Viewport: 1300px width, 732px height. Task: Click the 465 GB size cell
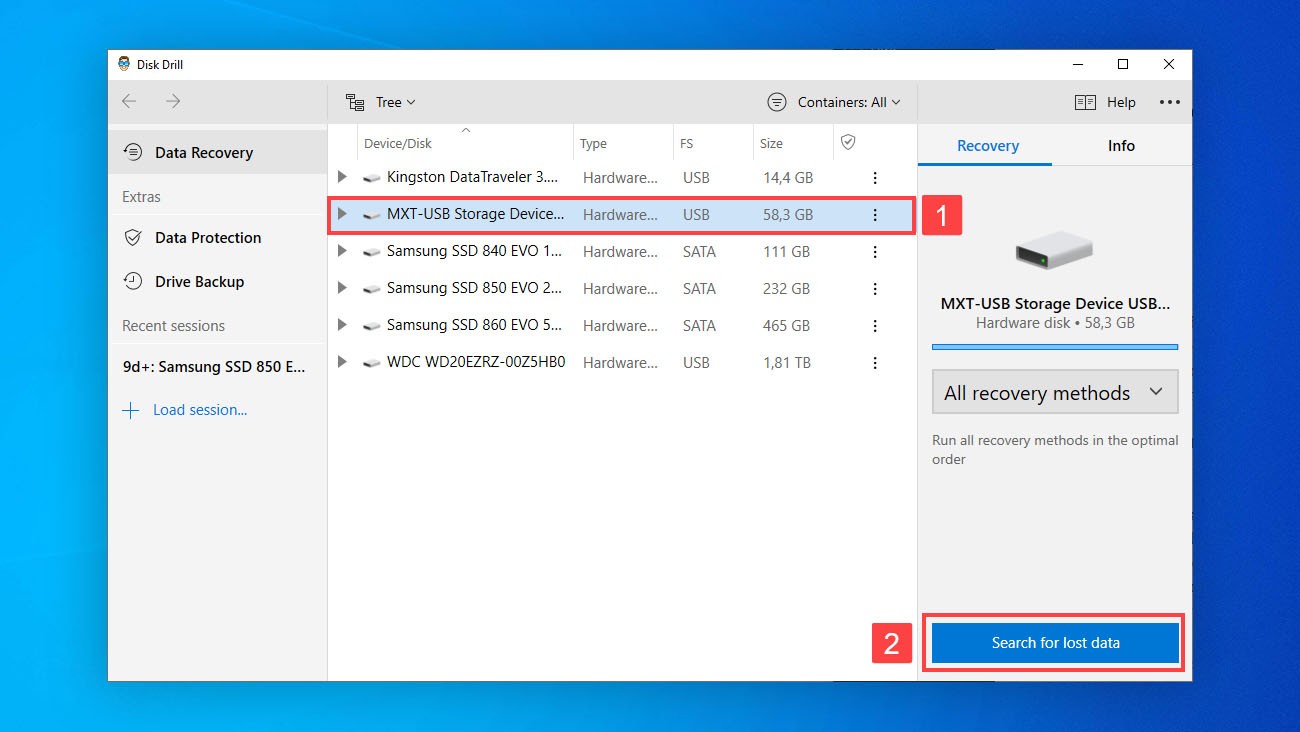(786, 326)
